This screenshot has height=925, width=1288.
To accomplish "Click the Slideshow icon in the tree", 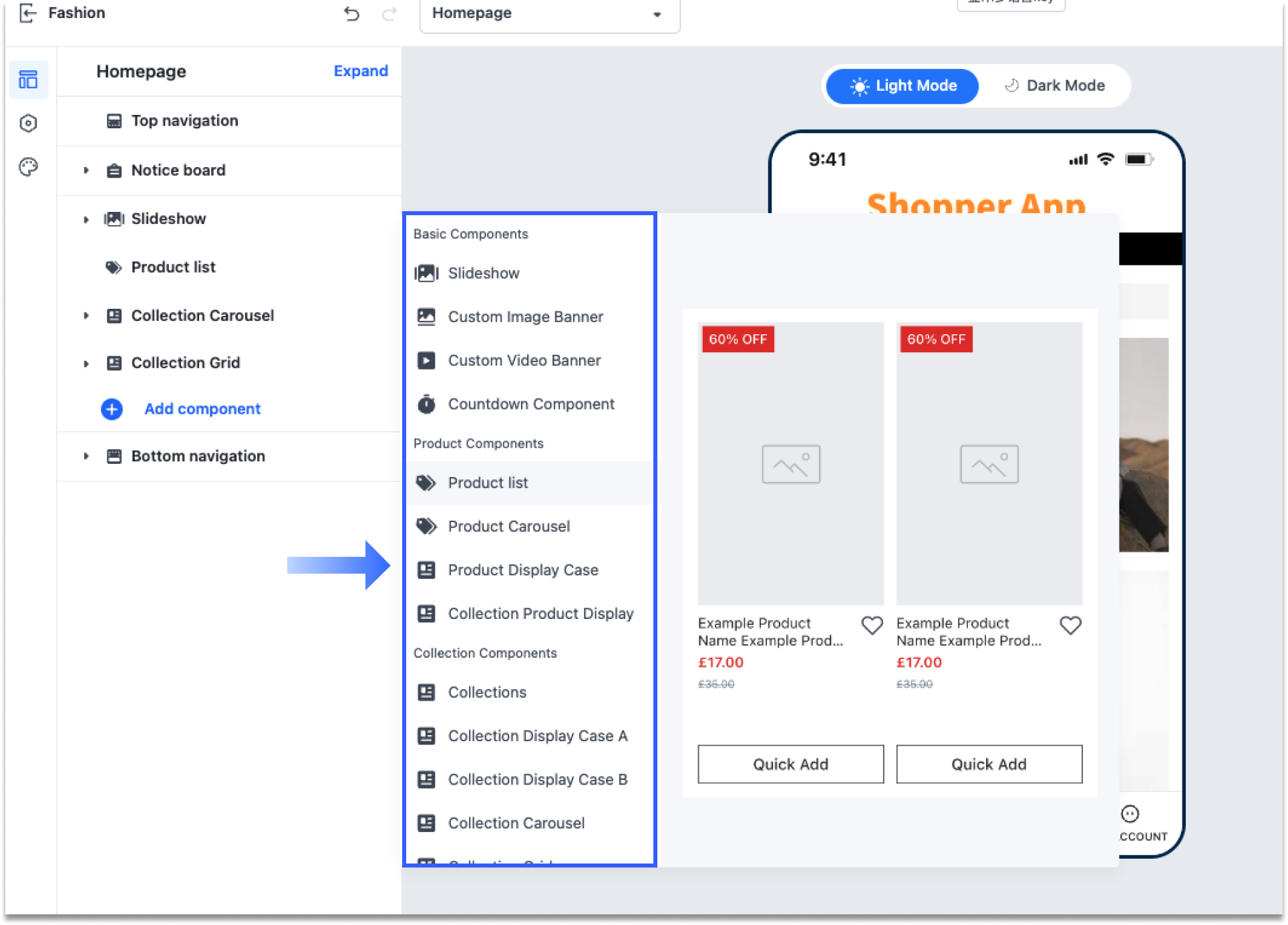I will pyautogui.click(x=114, y=219).
